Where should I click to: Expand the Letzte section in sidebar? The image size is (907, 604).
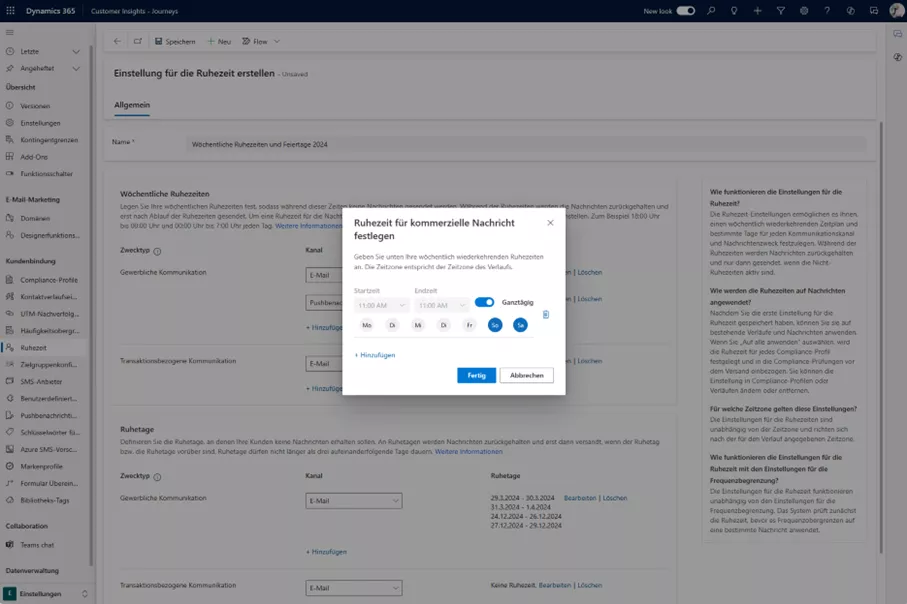point(76,51)
